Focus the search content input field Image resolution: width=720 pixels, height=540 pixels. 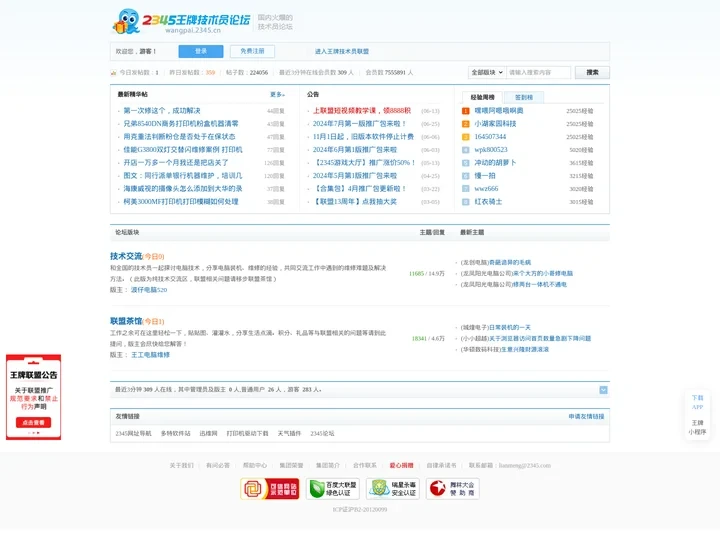tap(538, 72)
